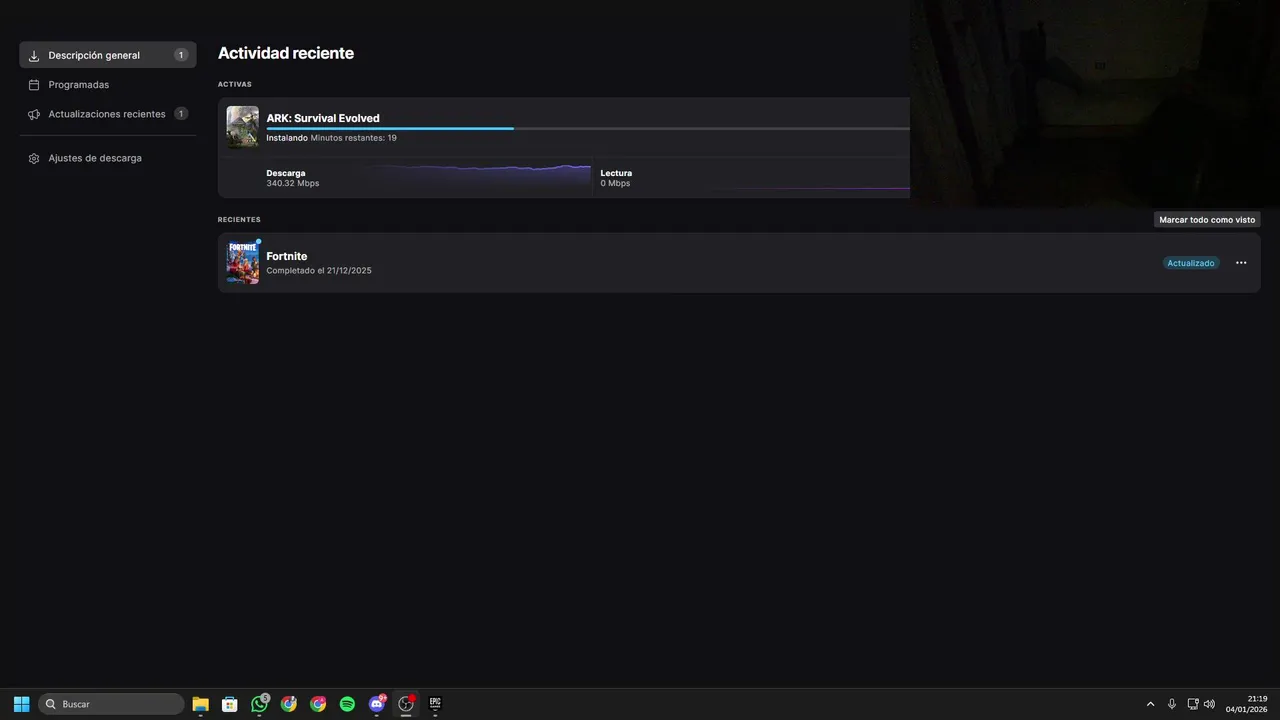Screen dimensions: 1280x720
Task: Open the Fortnite three-dot options menu
Action: tap(1241, 263)
